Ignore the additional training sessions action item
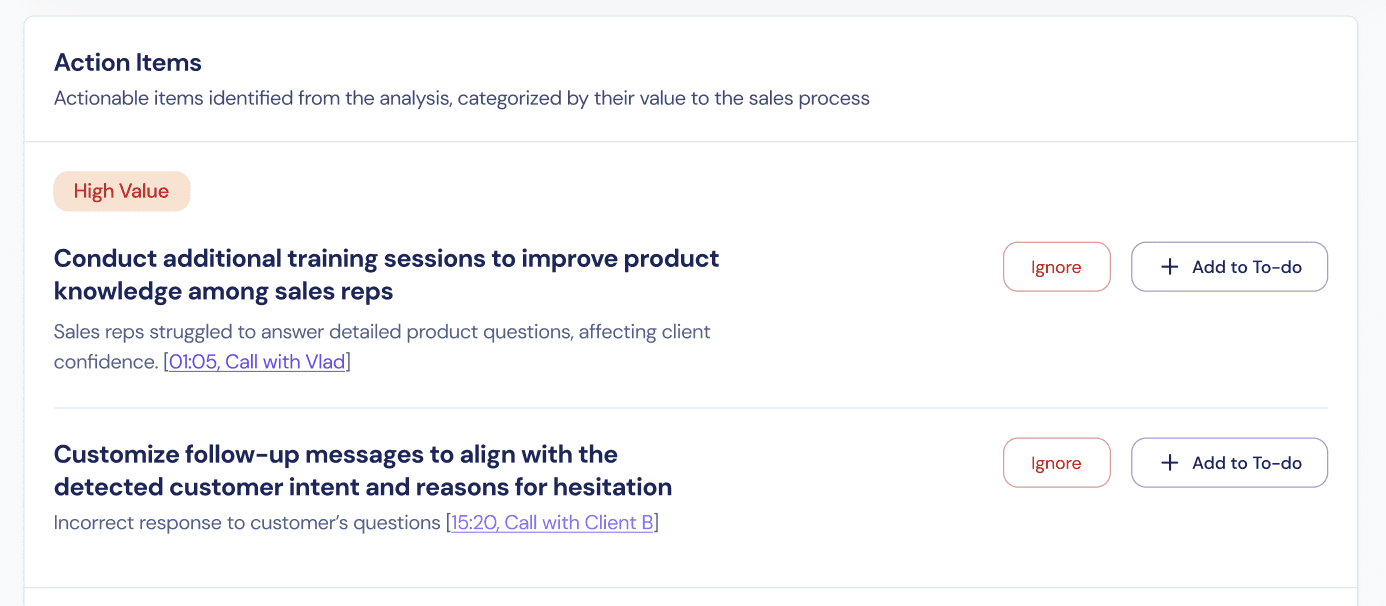Image resolution: width=1386 pixels, height=606 pixels. pyautogui.click(x=1056, y=267)
